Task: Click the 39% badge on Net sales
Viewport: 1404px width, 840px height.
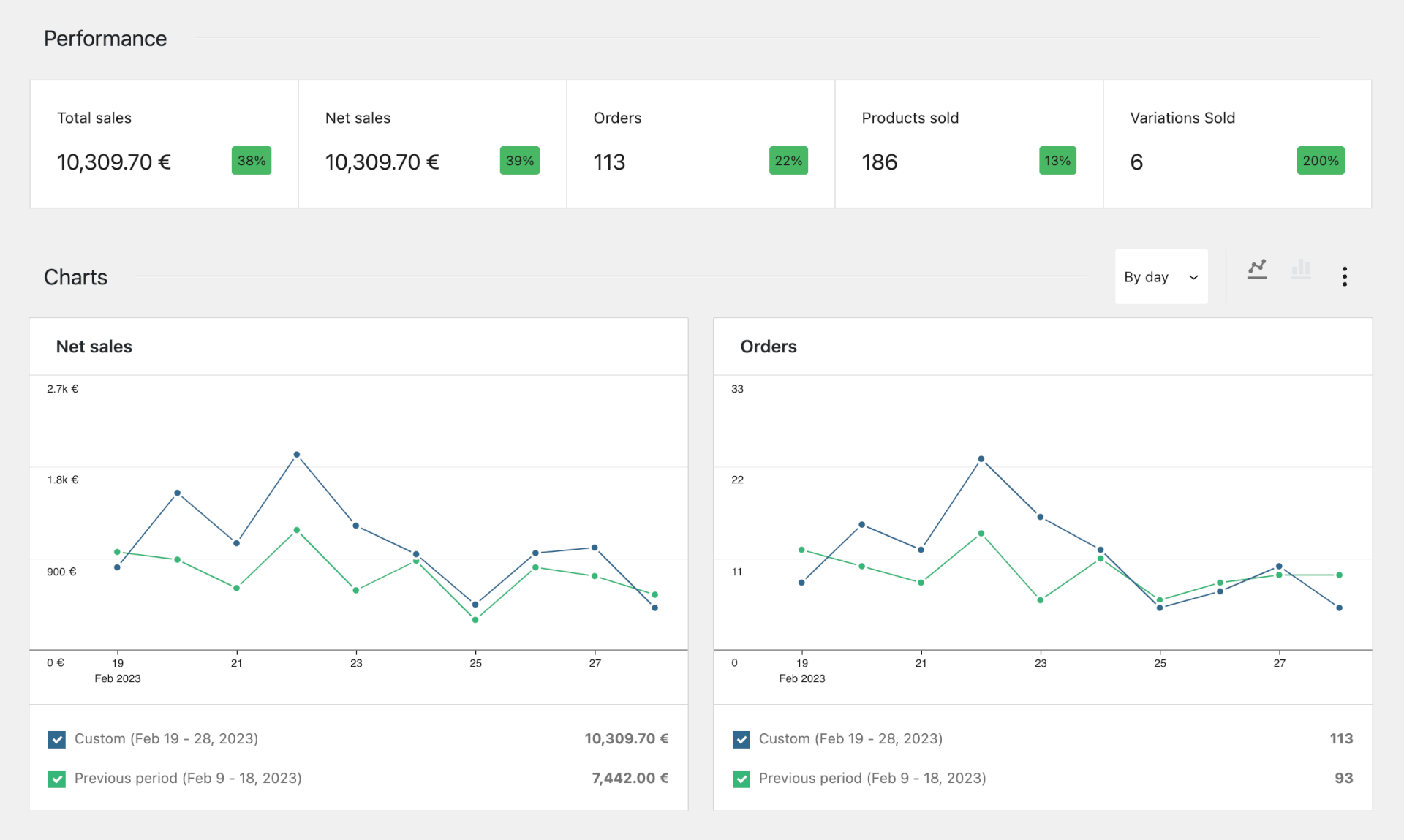Action: coord(520,161)
